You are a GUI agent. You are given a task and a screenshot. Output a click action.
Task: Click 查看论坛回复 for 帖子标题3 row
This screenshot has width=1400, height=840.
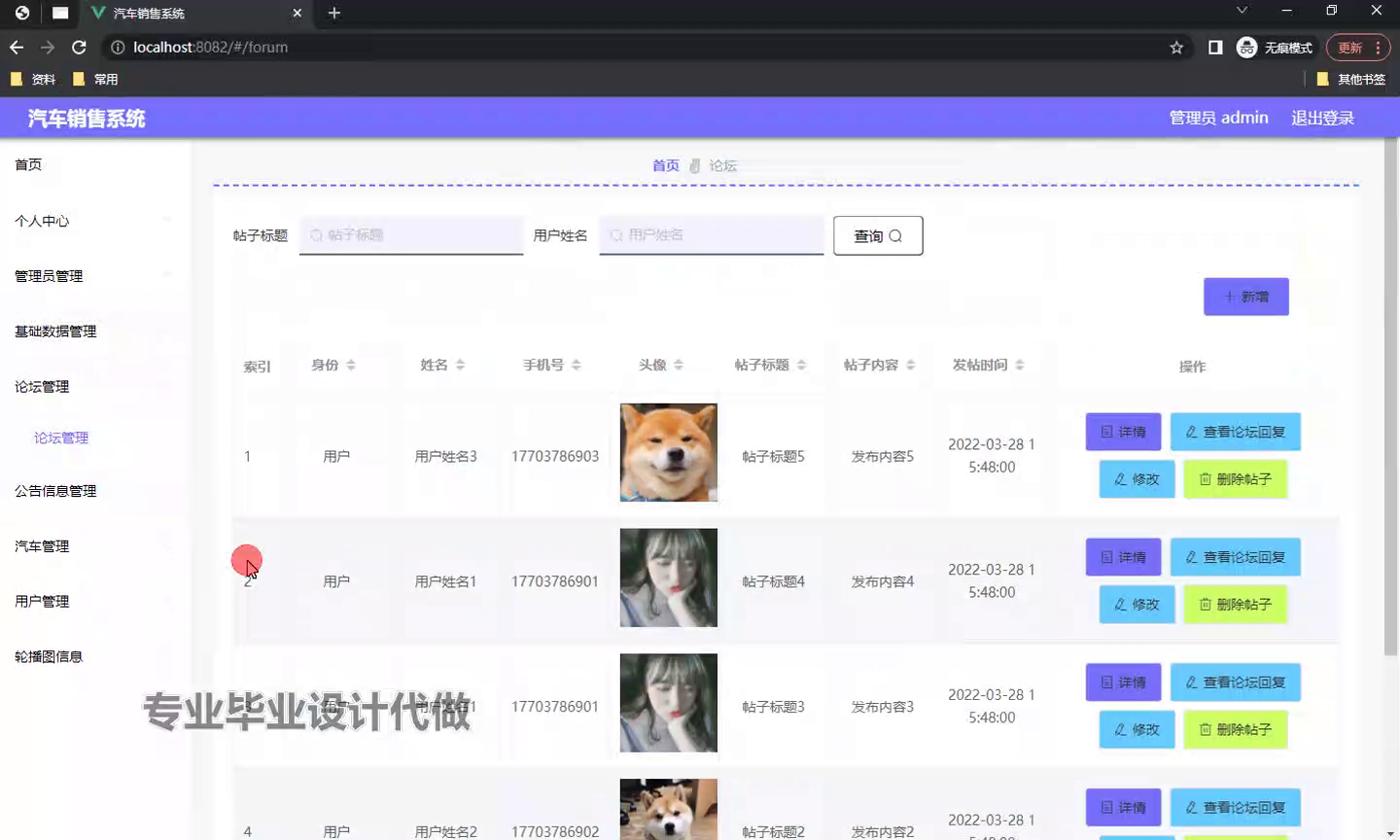point(1235,682)
